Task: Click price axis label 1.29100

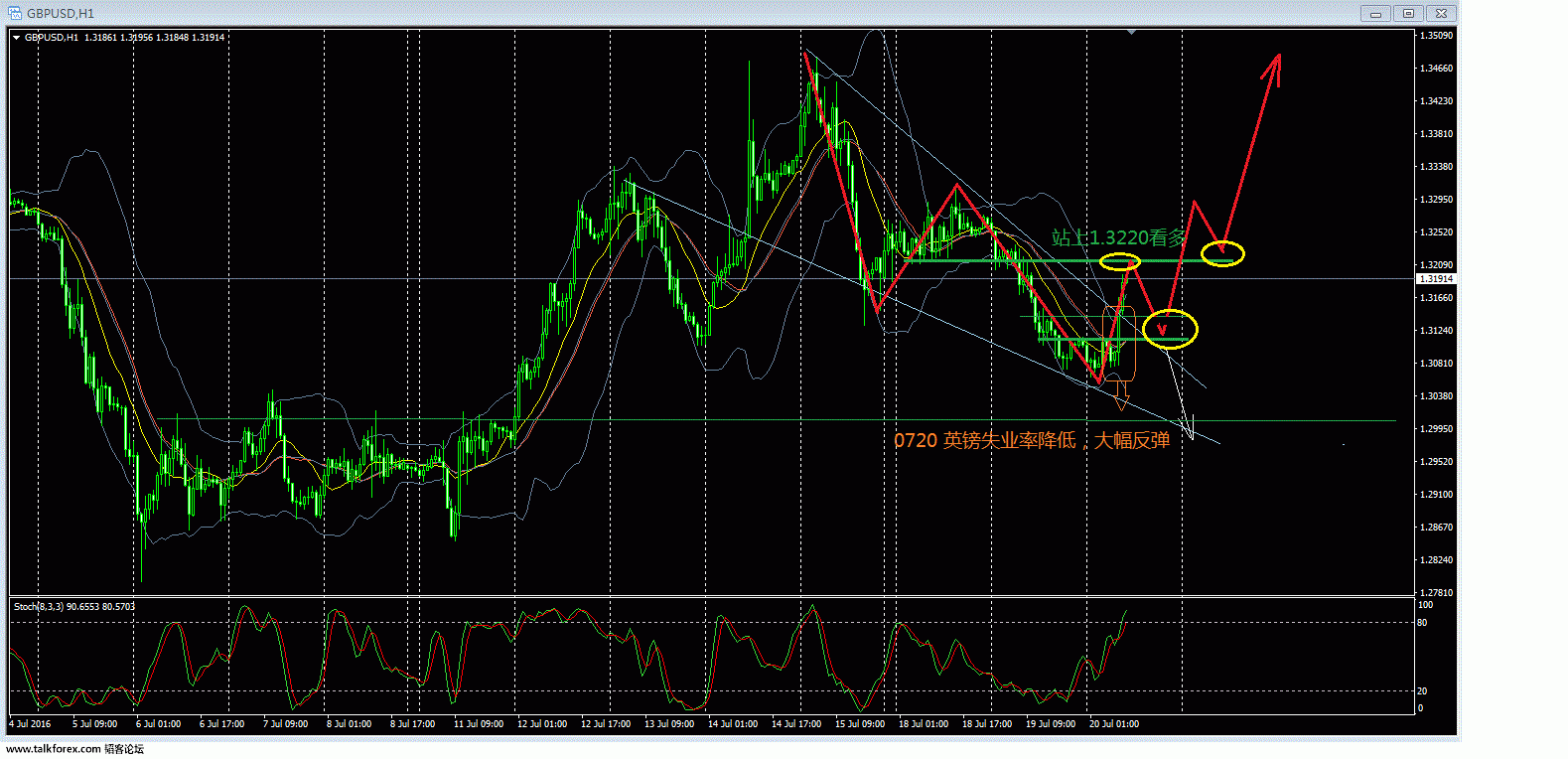Action: pos(1436,495)
